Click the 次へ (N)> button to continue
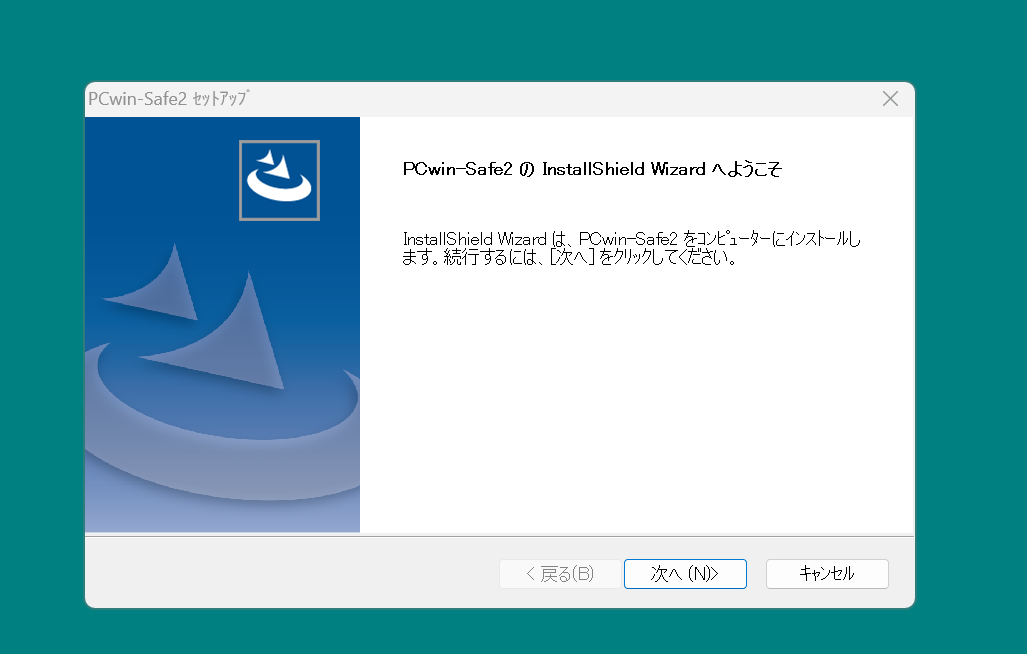This screenshot has width=1027, height=654. coord(685,573)
